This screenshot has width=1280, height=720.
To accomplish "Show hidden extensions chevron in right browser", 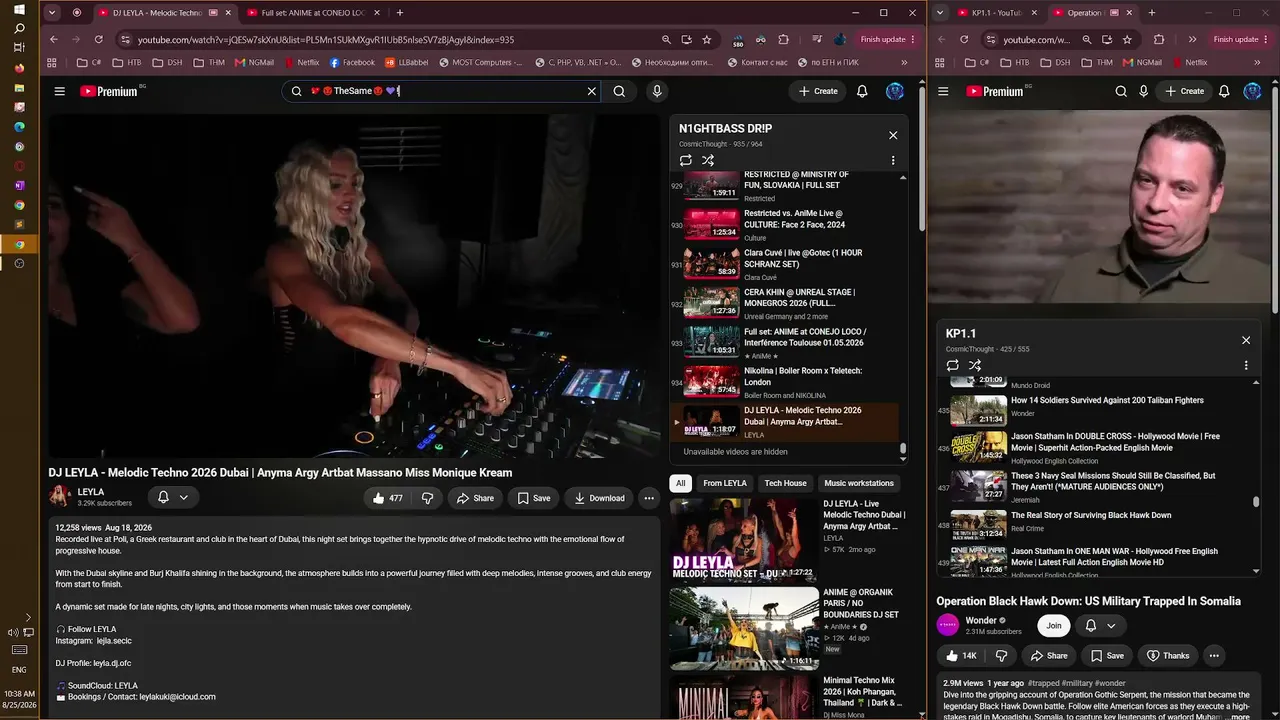I will (x=1192, y=40).
